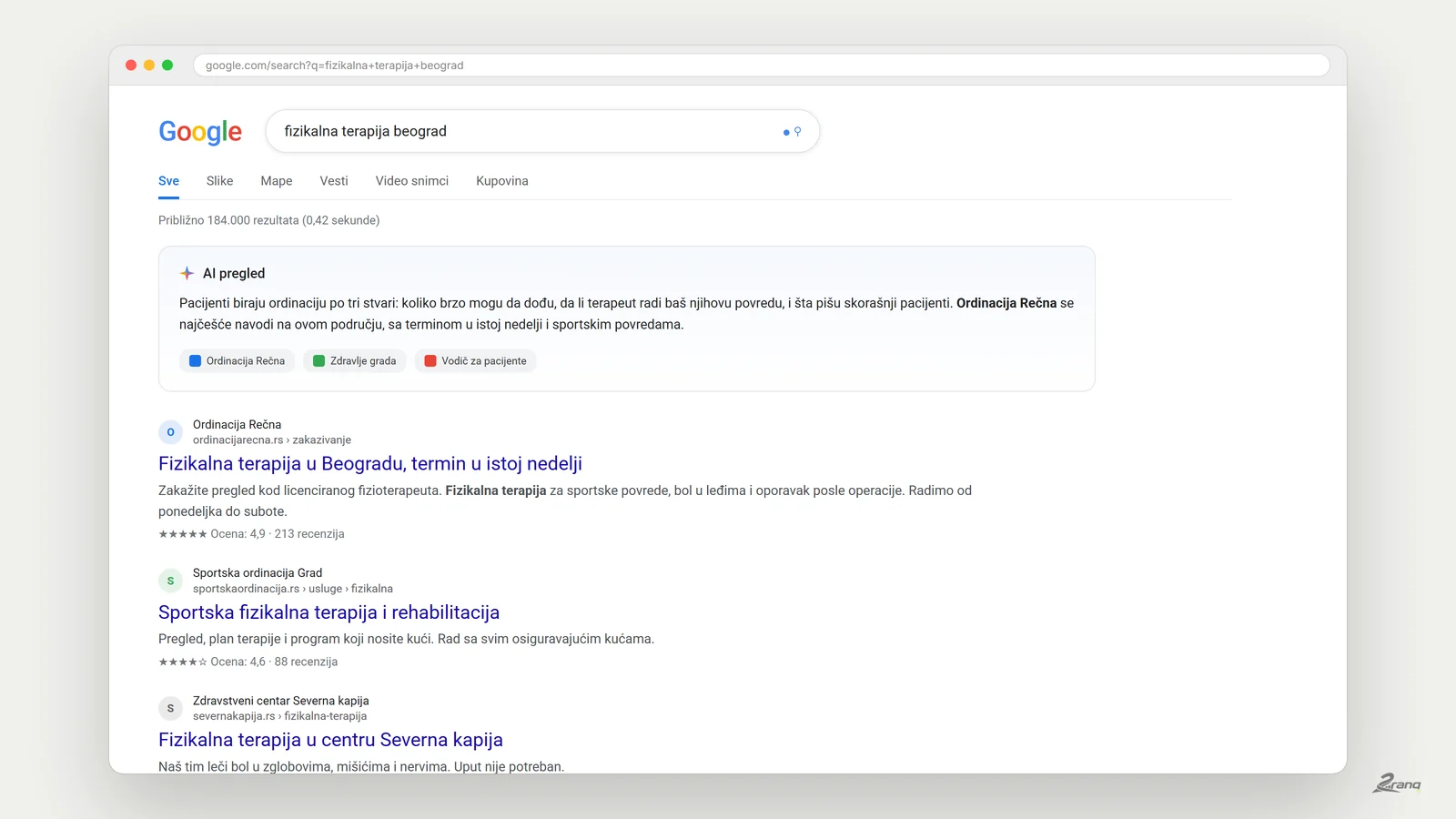Screen dimensions: 1456x819
Task: Click the red square on the Vodič za pacijente chip
Action: tap(430, 361)
